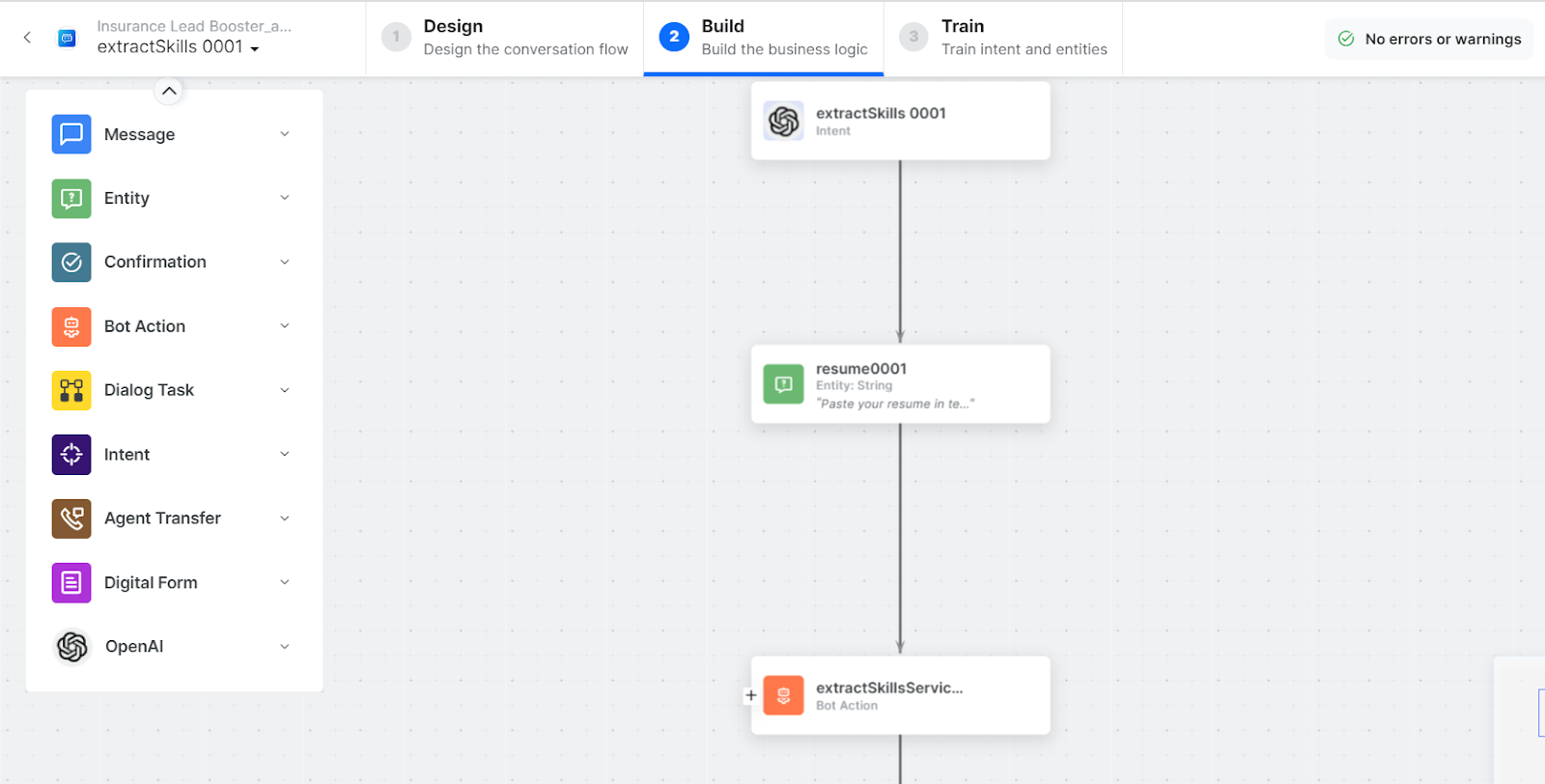
Task: Switch to the Design tab
Action: tap(505, 38)
